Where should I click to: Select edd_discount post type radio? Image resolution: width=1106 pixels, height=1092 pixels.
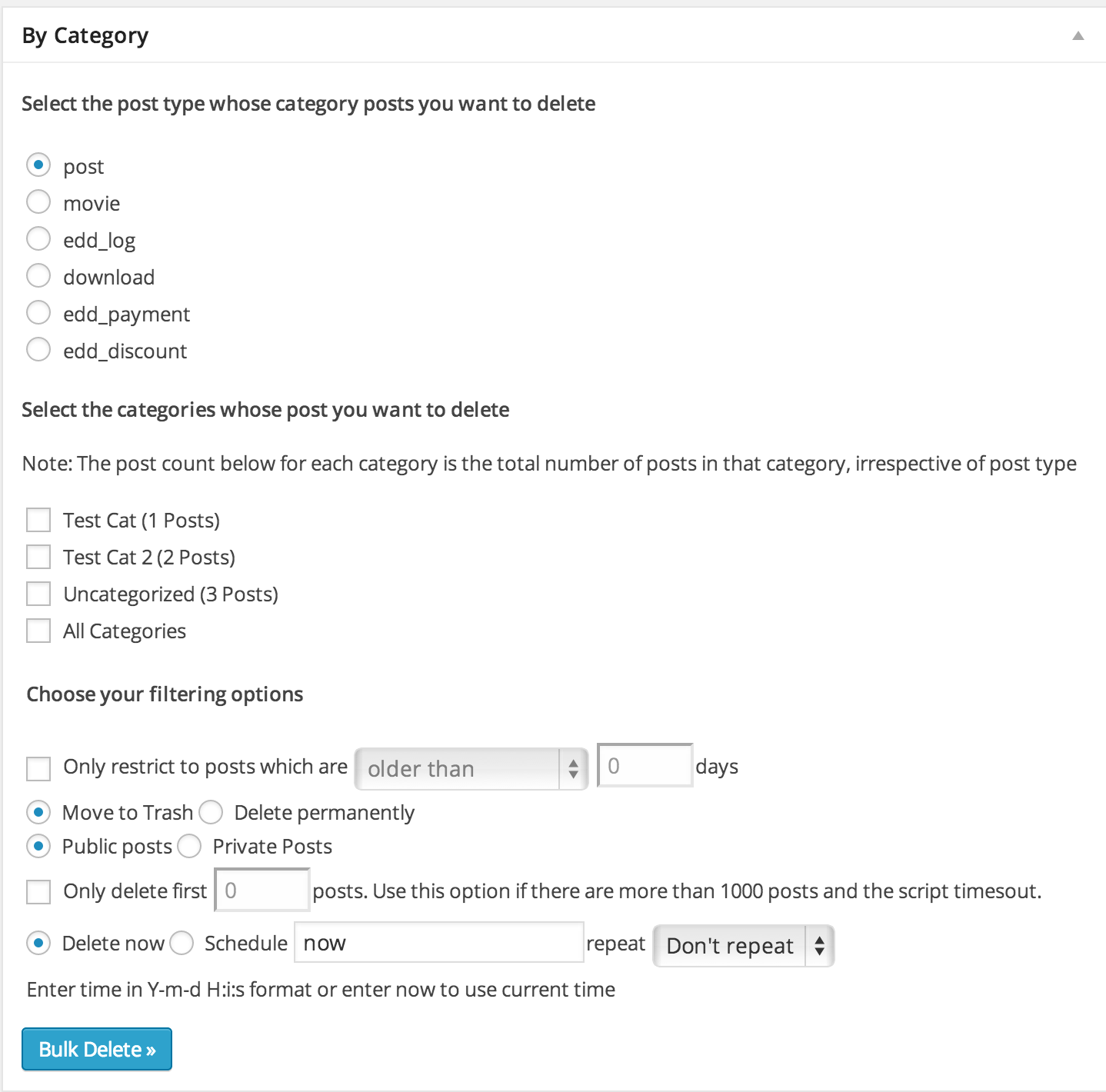[x=38, y=350]
